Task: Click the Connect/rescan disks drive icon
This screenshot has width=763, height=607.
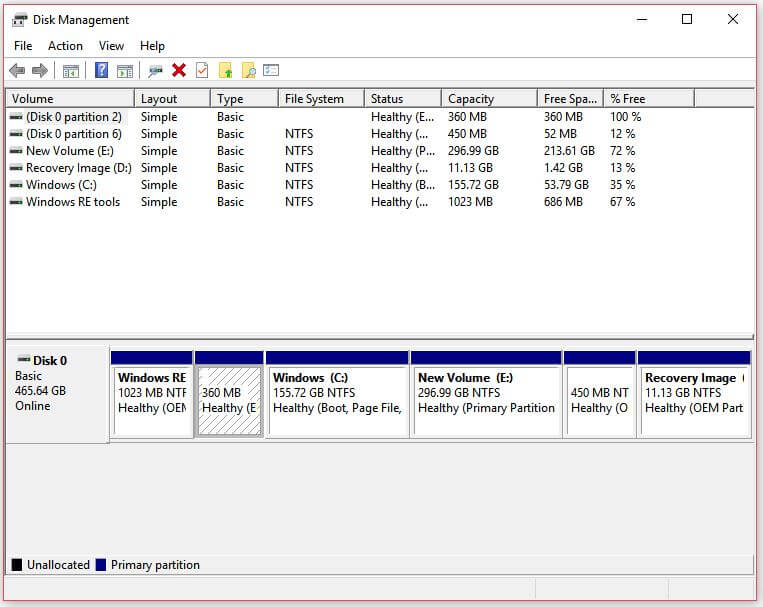Action: tap(155, 71)
